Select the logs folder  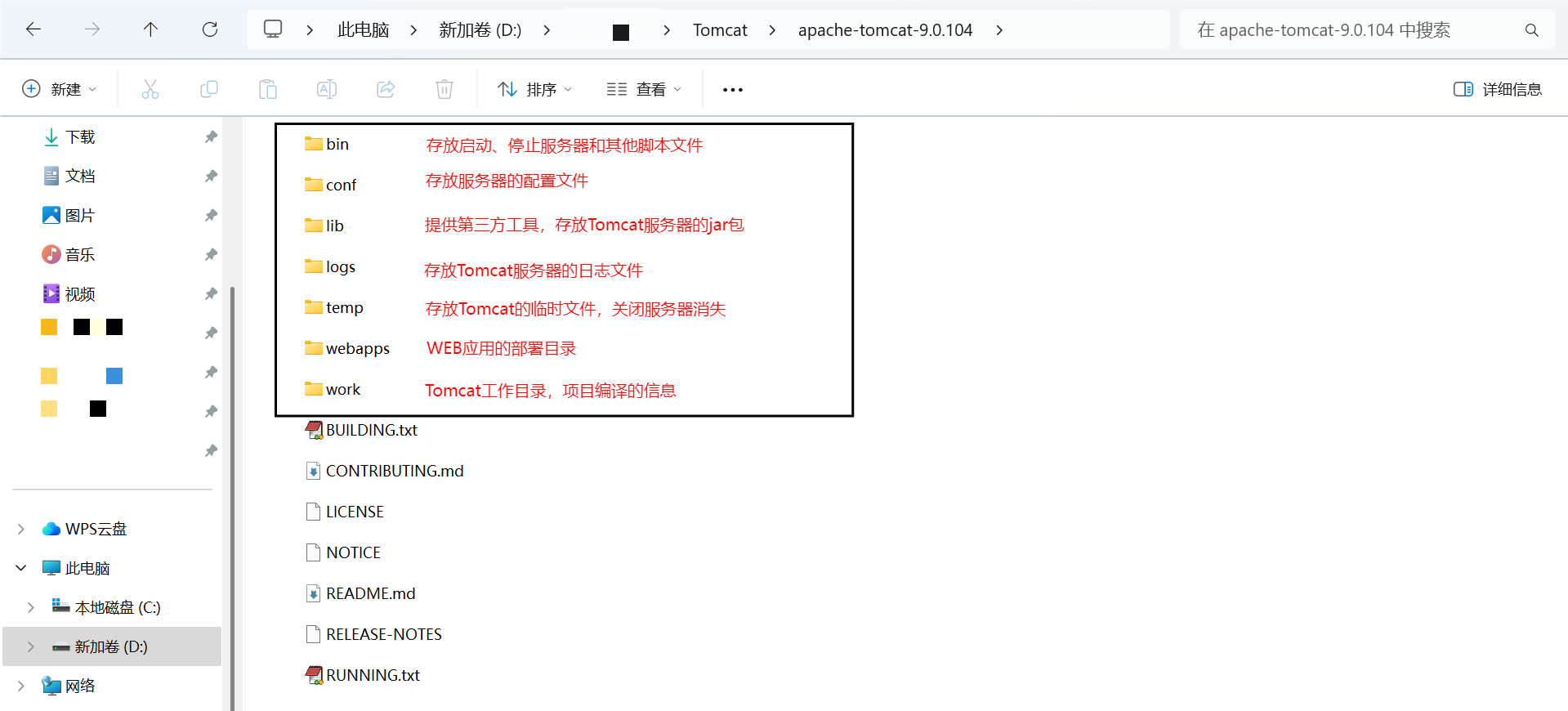330,267
